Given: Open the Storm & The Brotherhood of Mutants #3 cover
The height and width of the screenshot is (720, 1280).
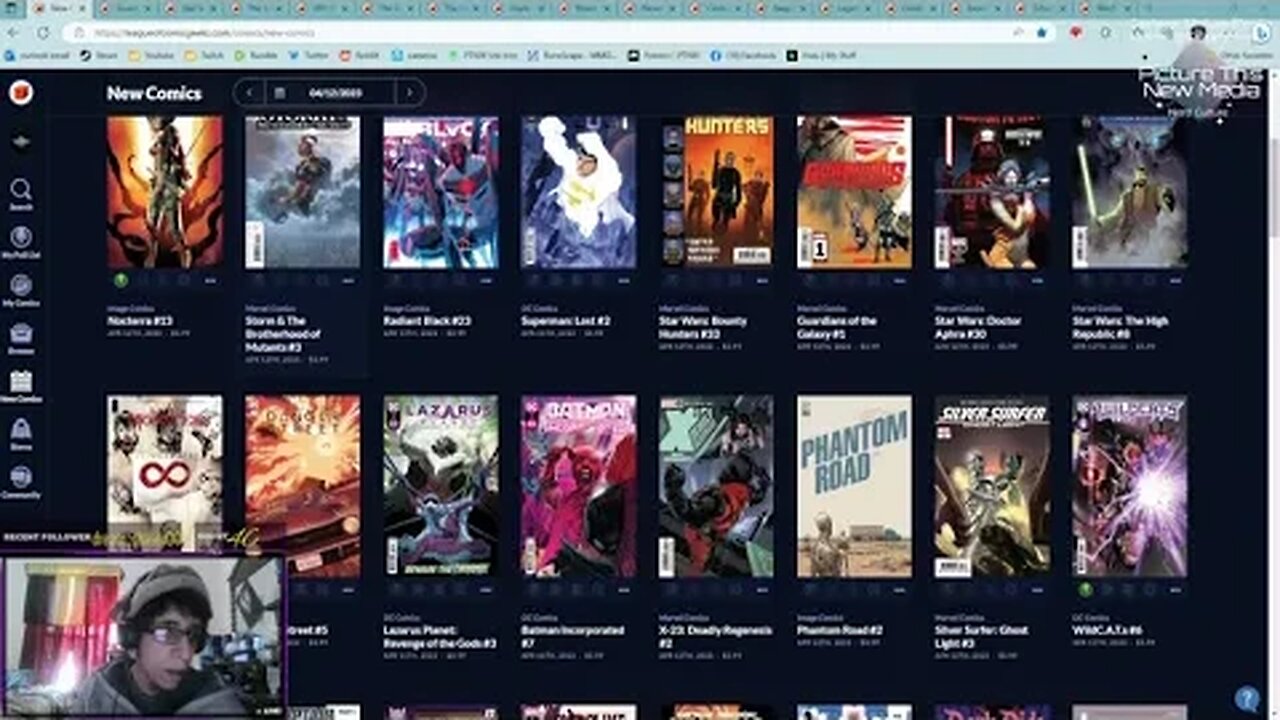Looking at the screenshot, I should (303, 192).
